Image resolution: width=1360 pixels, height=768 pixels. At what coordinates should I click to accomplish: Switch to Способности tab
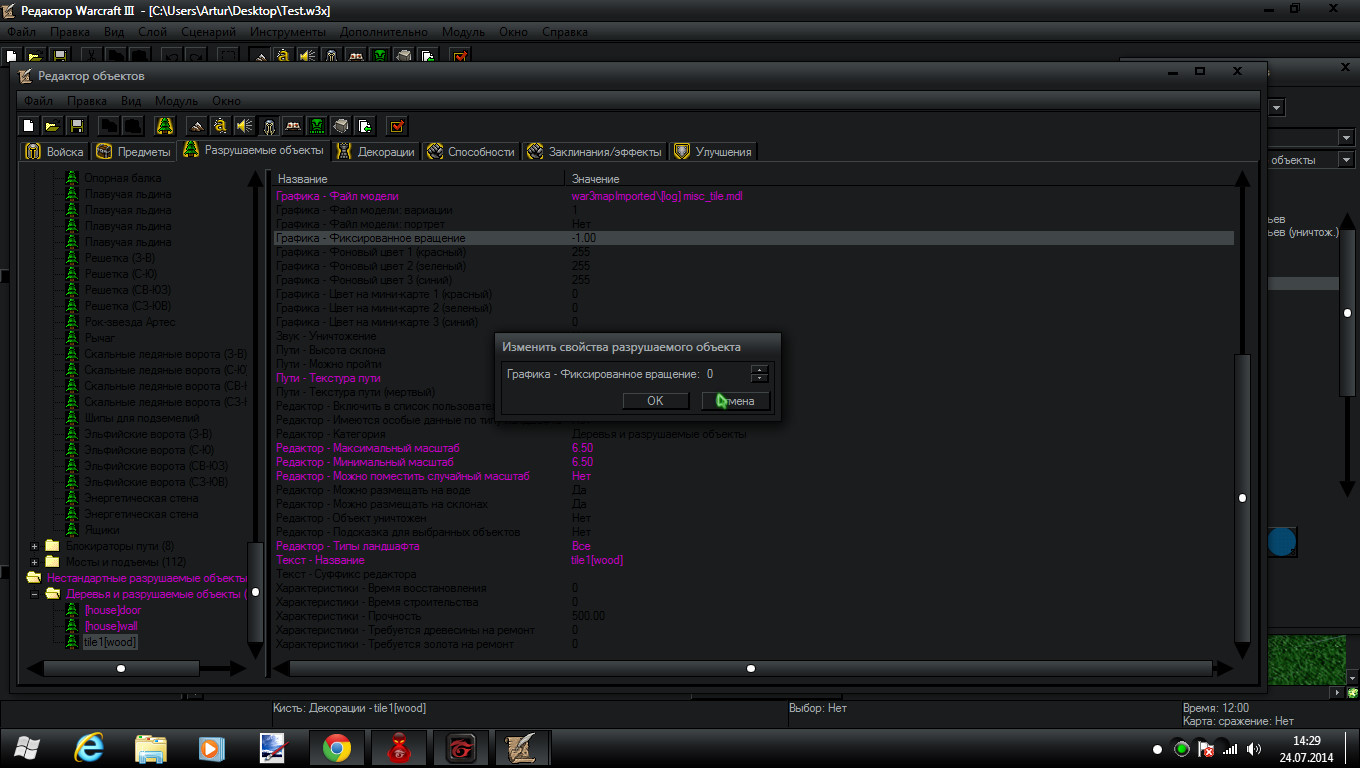tap(471, 152)
